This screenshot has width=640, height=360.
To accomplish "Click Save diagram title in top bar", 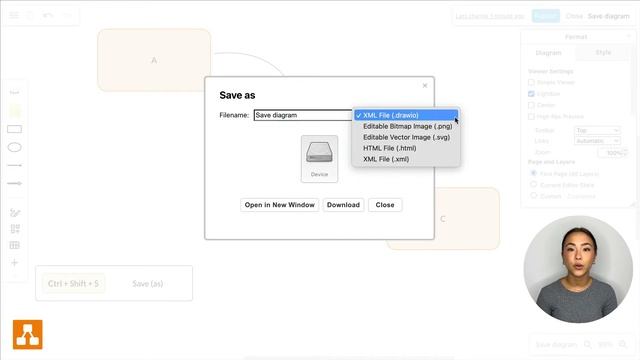I will (609, 16).
